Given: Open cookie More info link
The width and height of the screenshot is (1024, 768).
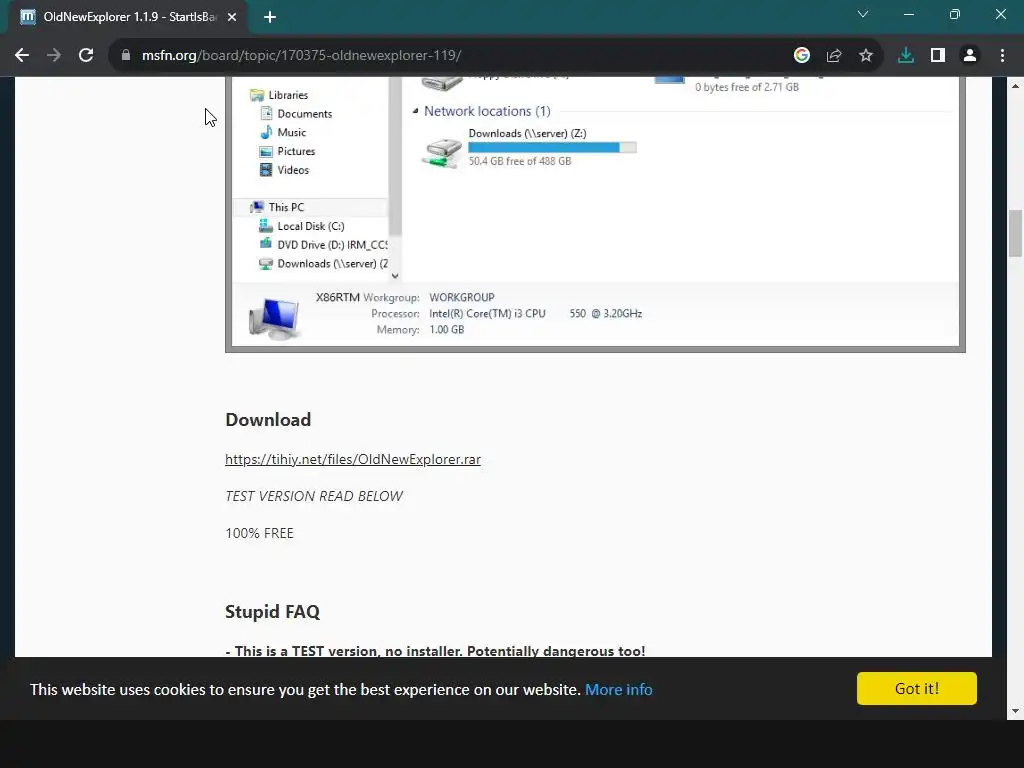Looking at the screenshot, I should [x=618, y=690].
